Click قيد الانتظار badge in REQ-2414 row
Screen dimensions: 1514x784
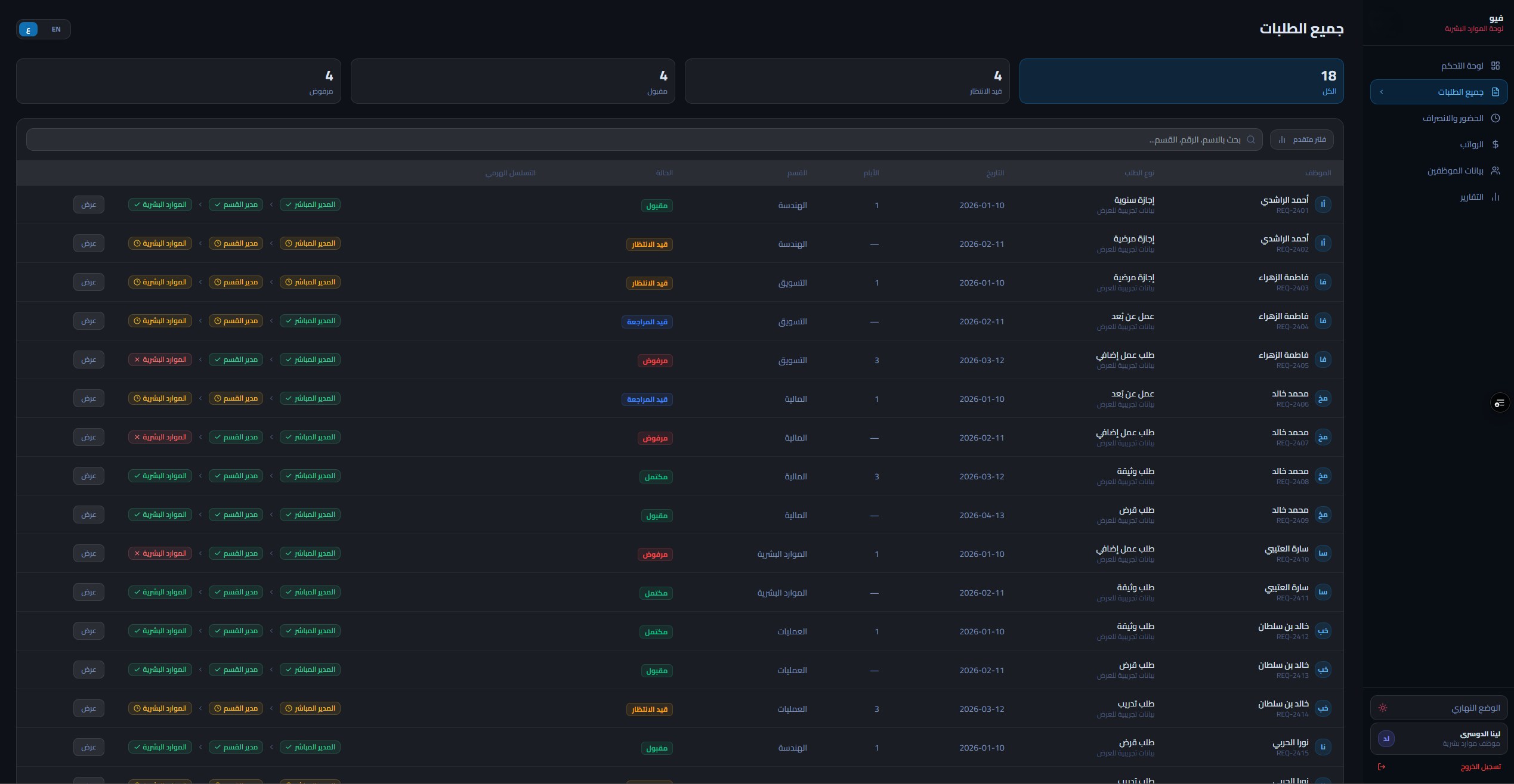click(x=650, y=709)
